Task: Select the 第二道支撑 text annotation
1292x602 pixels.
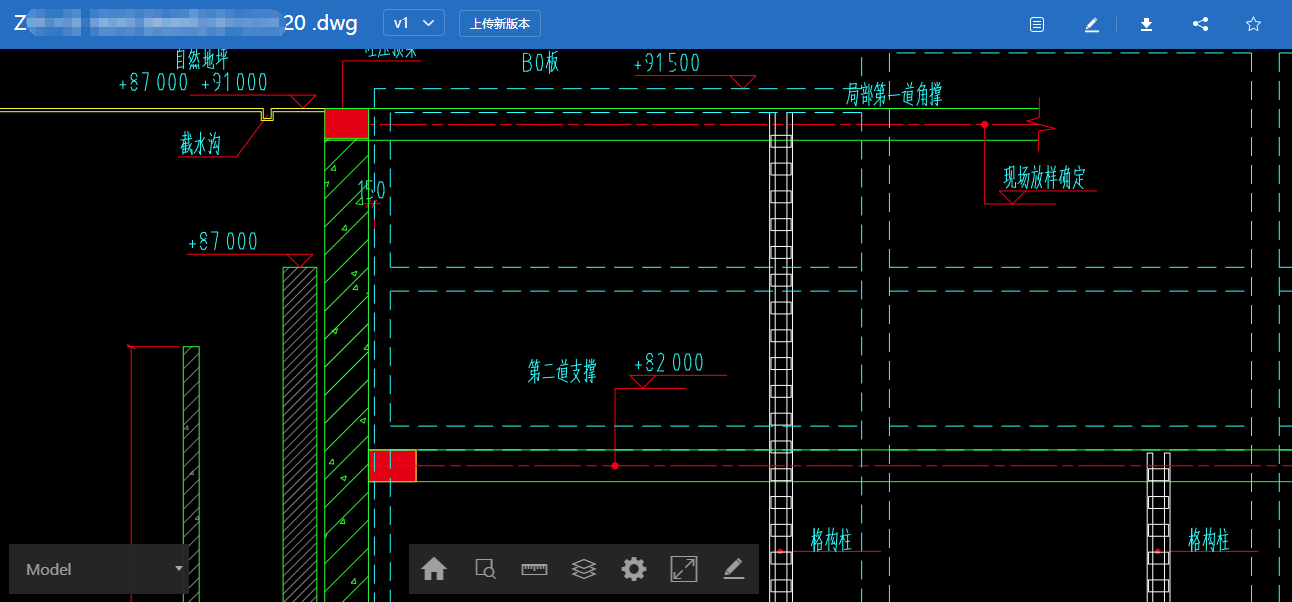Action: (x=562, y=372)
